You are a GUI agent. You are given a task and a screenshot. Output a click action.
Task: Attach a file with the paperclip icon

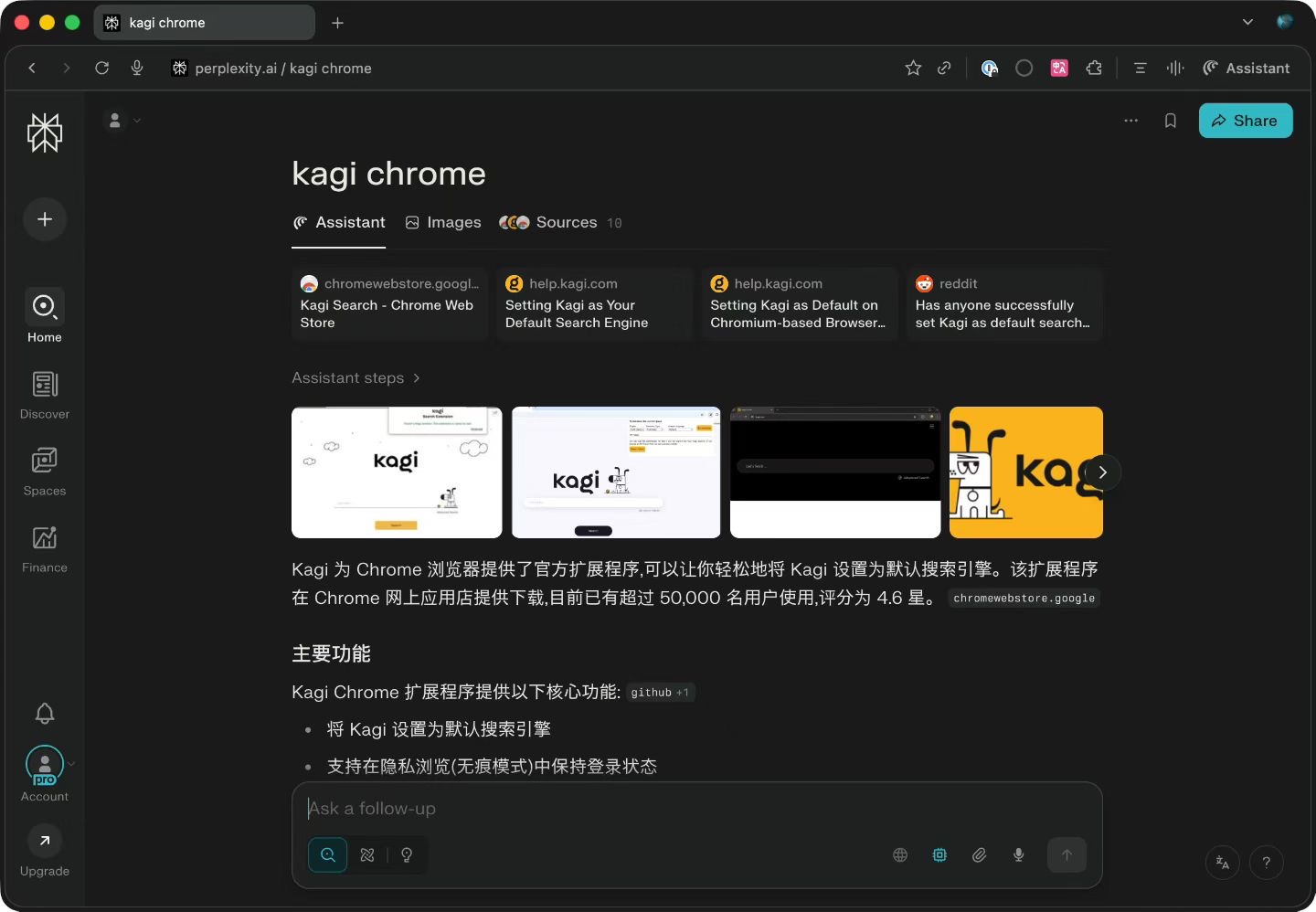pyautogui.click(x=979, y=855)
